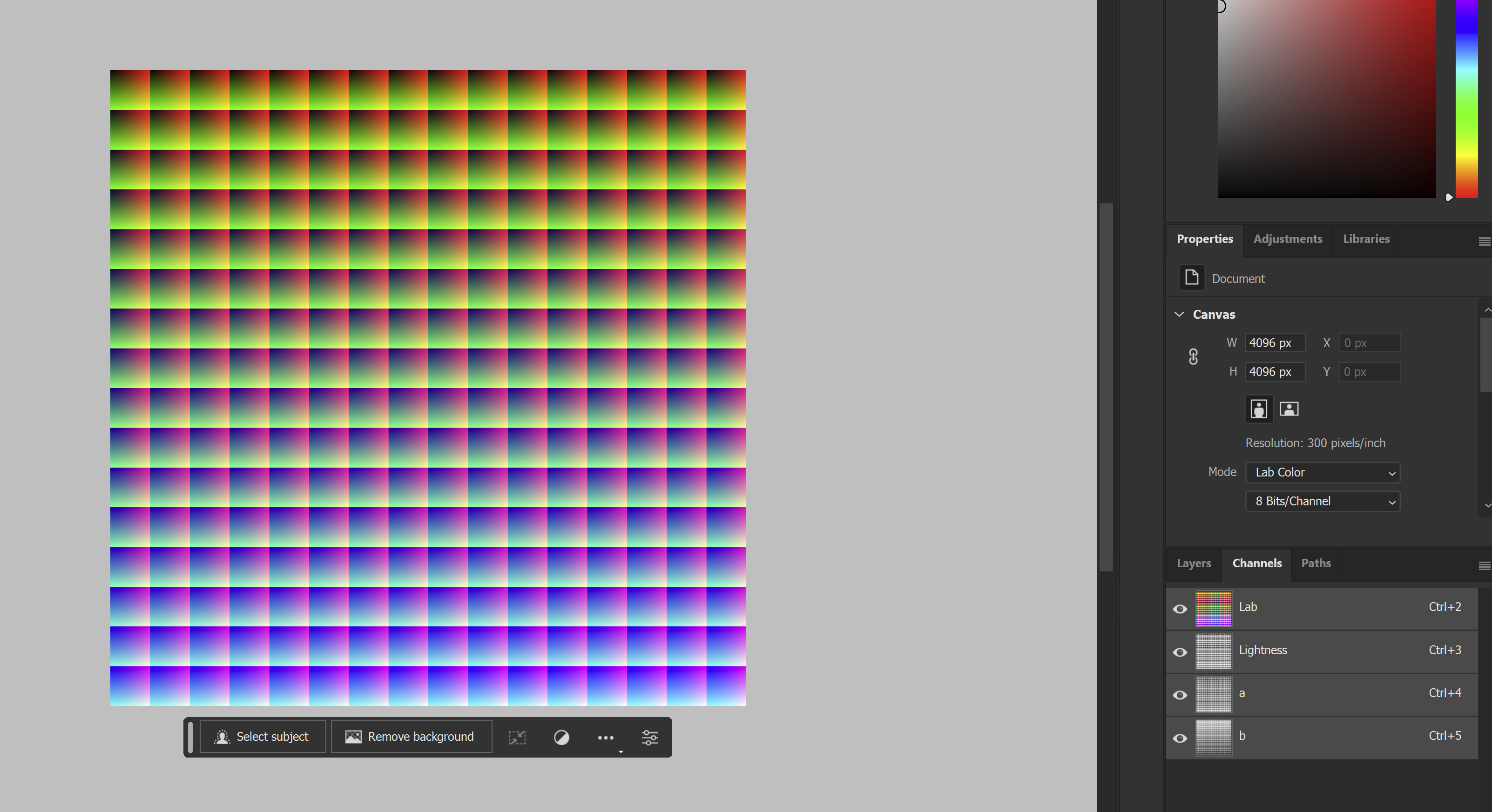1492x812 pixels.
Task: Click the landscape orientation icon
Action: 1289,409
